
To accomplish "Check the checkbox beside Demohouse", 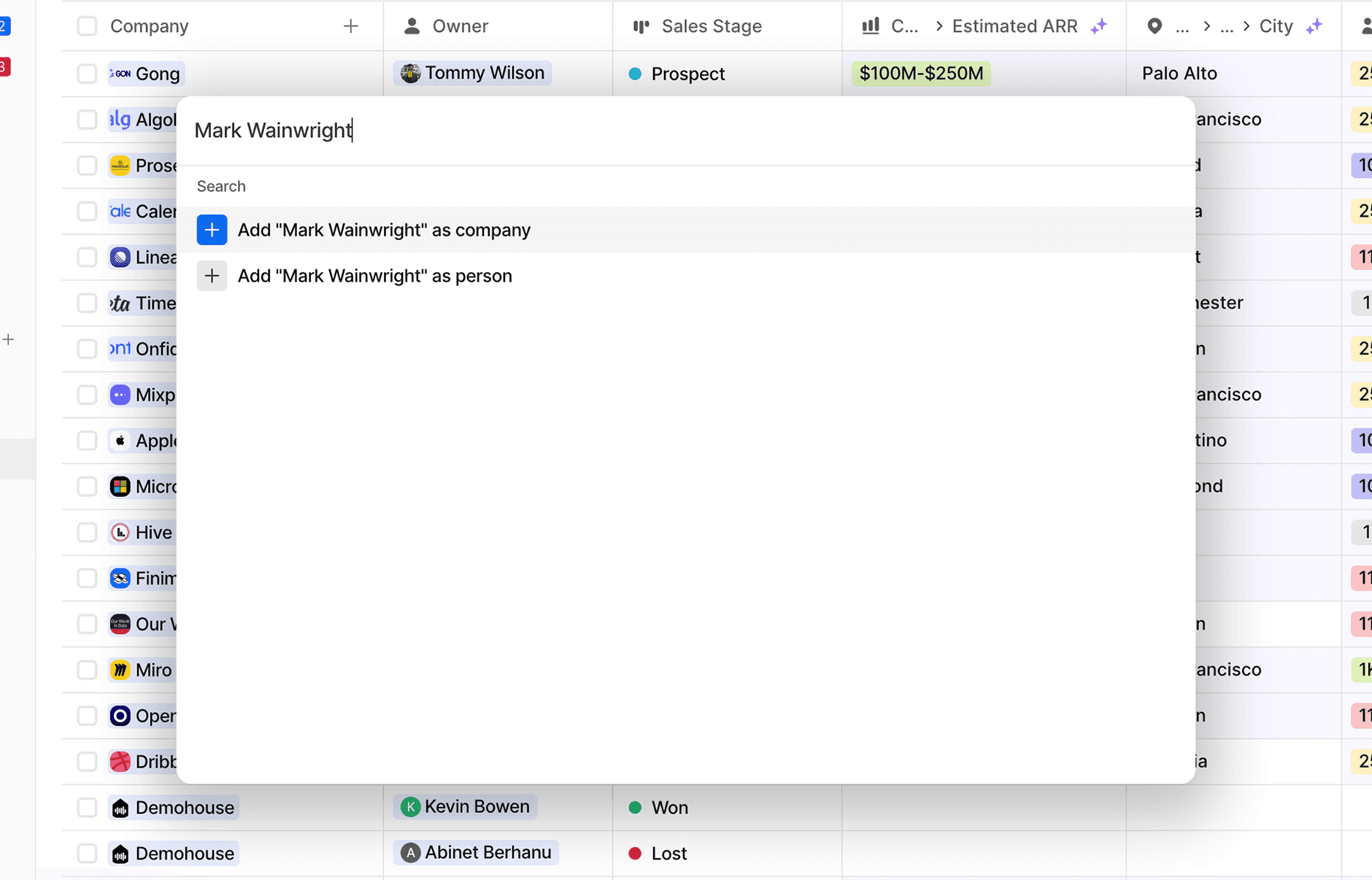I will (87, 808).
